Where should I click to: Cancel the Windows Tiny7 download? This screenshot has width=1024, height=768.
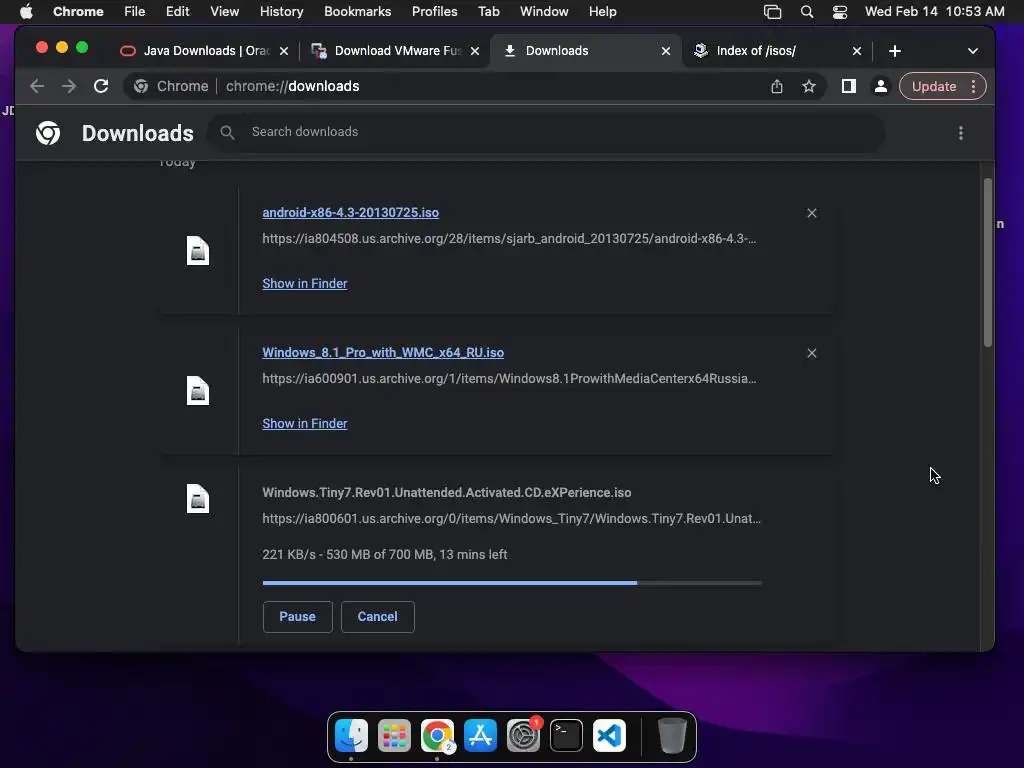(377, 616)
